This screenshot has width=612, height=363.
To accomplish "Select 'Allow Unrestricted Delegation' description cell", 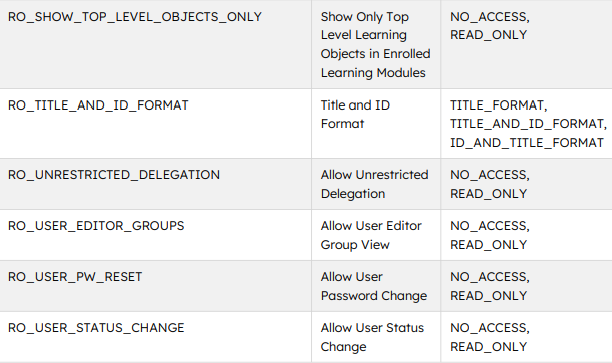I will tap(374, 184).
